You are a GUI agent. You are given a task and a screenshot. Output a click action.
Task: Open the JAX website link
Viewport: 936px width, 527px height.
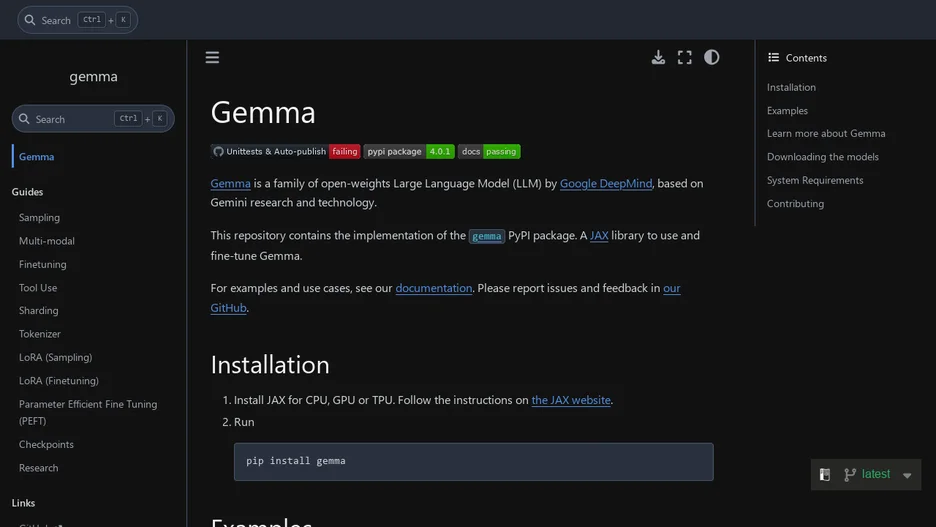coord(571,400)
